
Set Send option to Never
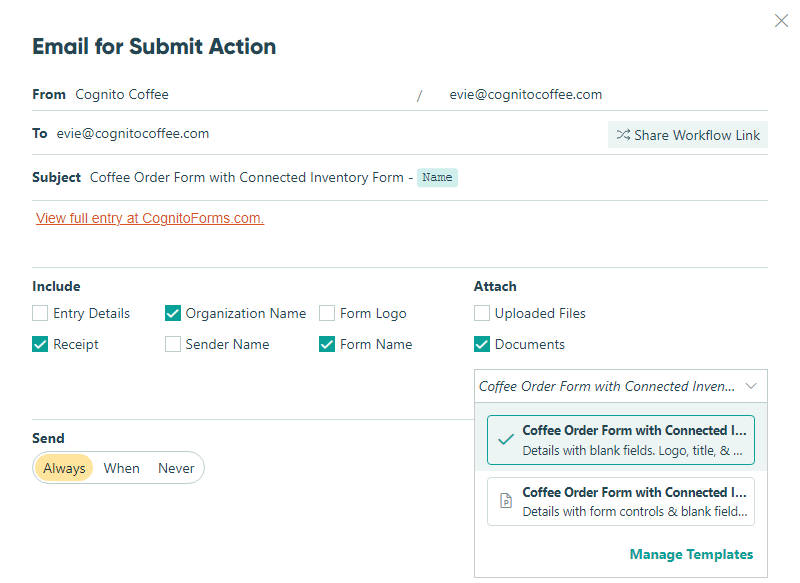(x=176, y=468)
